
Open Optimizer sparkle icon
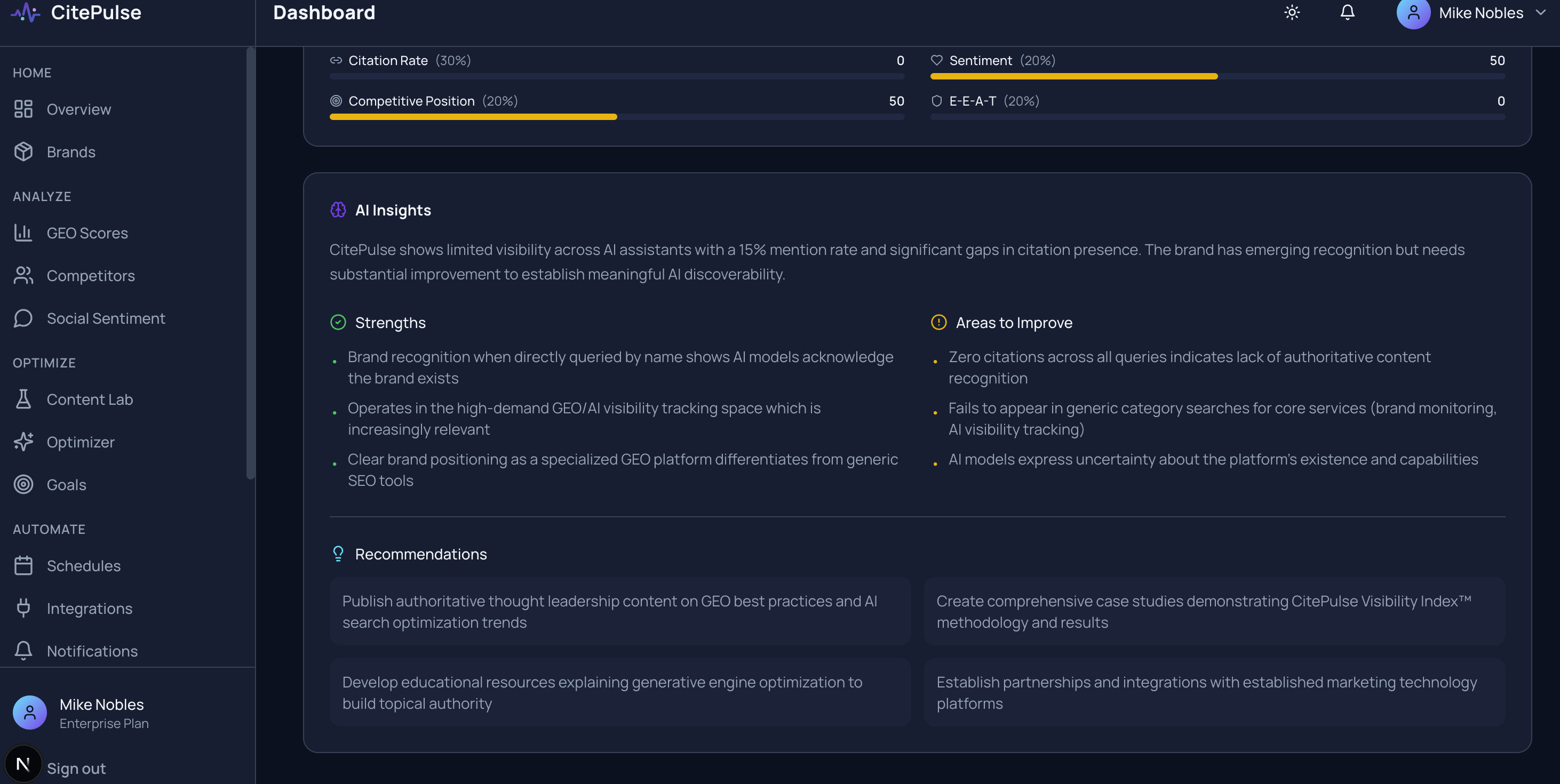(23, 442)
